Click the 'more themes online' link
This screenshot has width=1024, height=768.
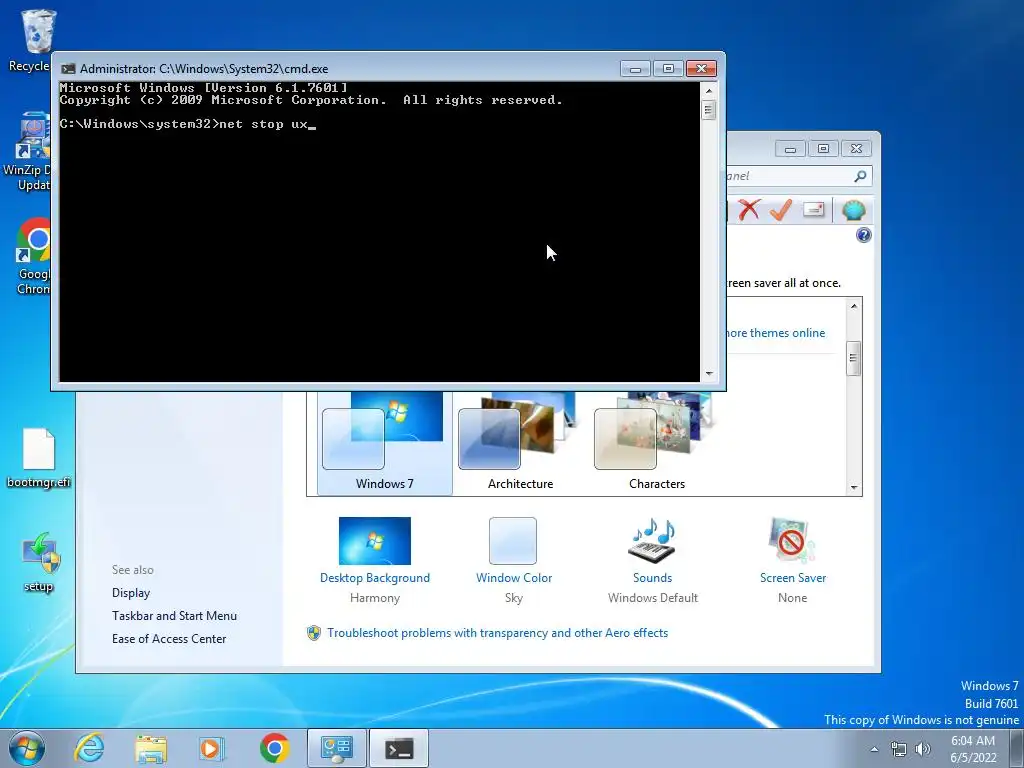[775, 333]
